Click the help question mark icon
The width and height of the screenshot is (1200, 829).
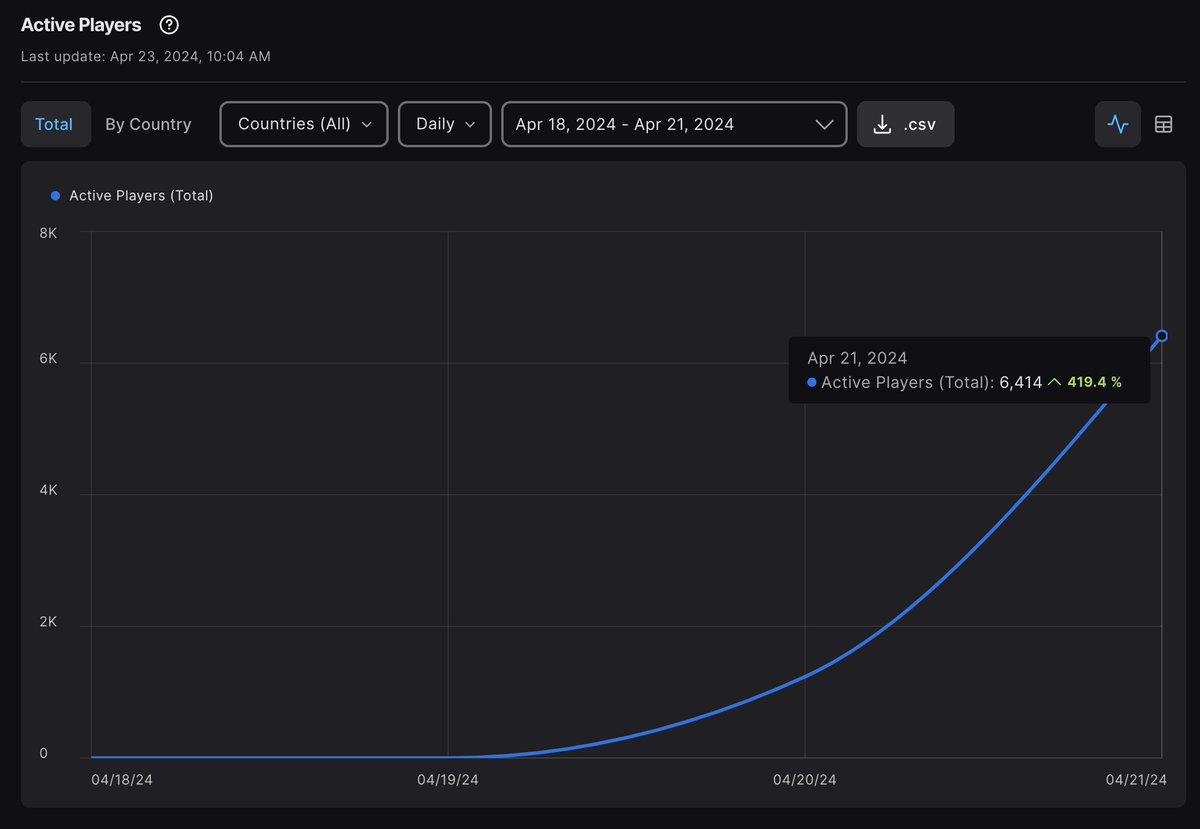coord(170,25)
